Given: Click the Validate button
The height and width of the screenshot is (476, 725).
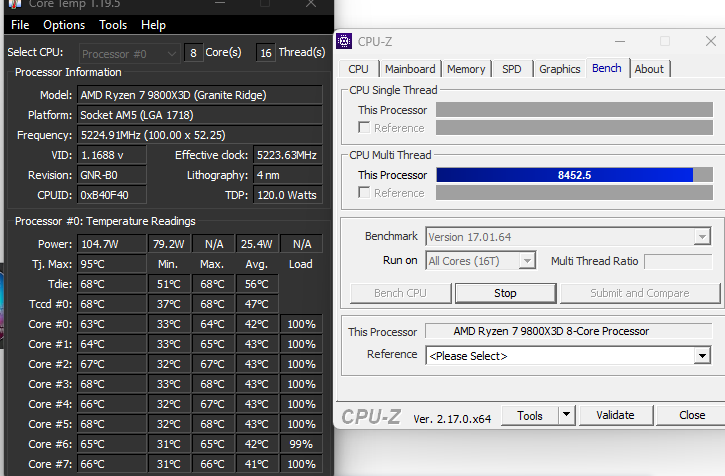Looking at the screenshot, I should (x=615, y=415).
